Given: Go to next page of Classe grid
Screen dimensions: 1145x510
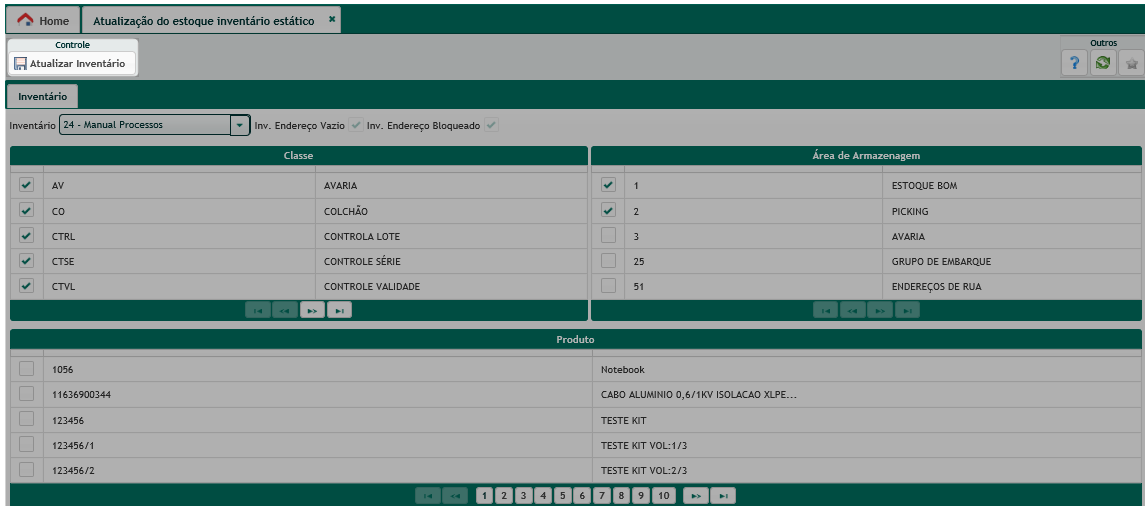Looking at the screenshot, I should [313, 311].
